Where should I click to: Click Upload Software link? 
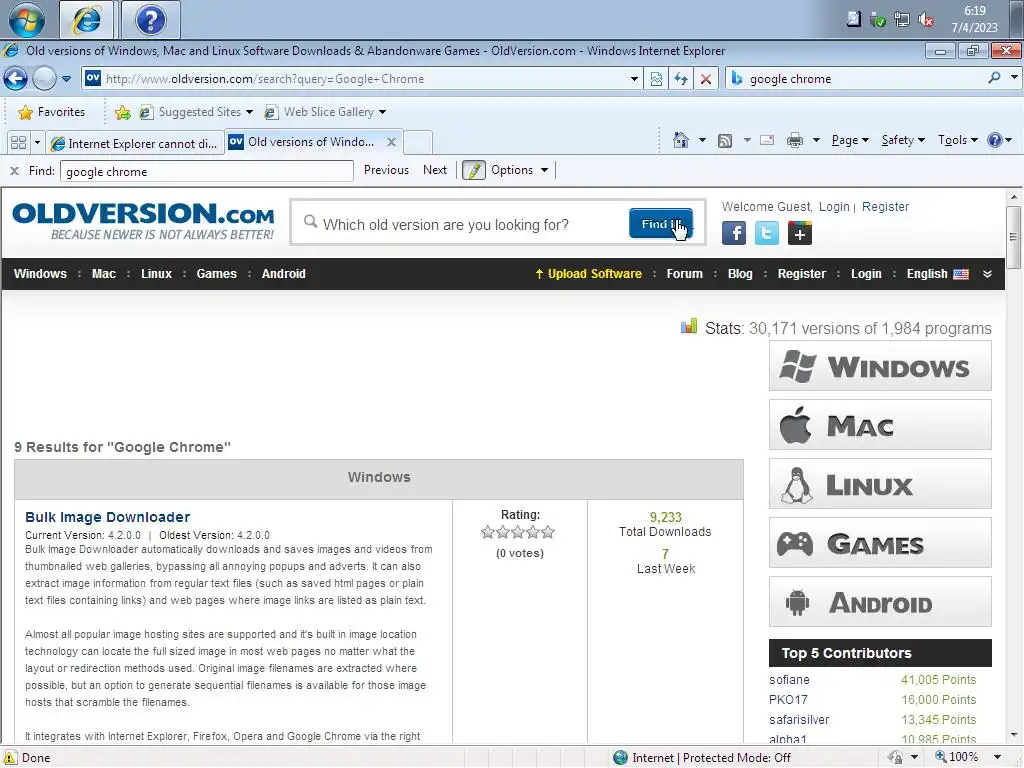point(588,274)
